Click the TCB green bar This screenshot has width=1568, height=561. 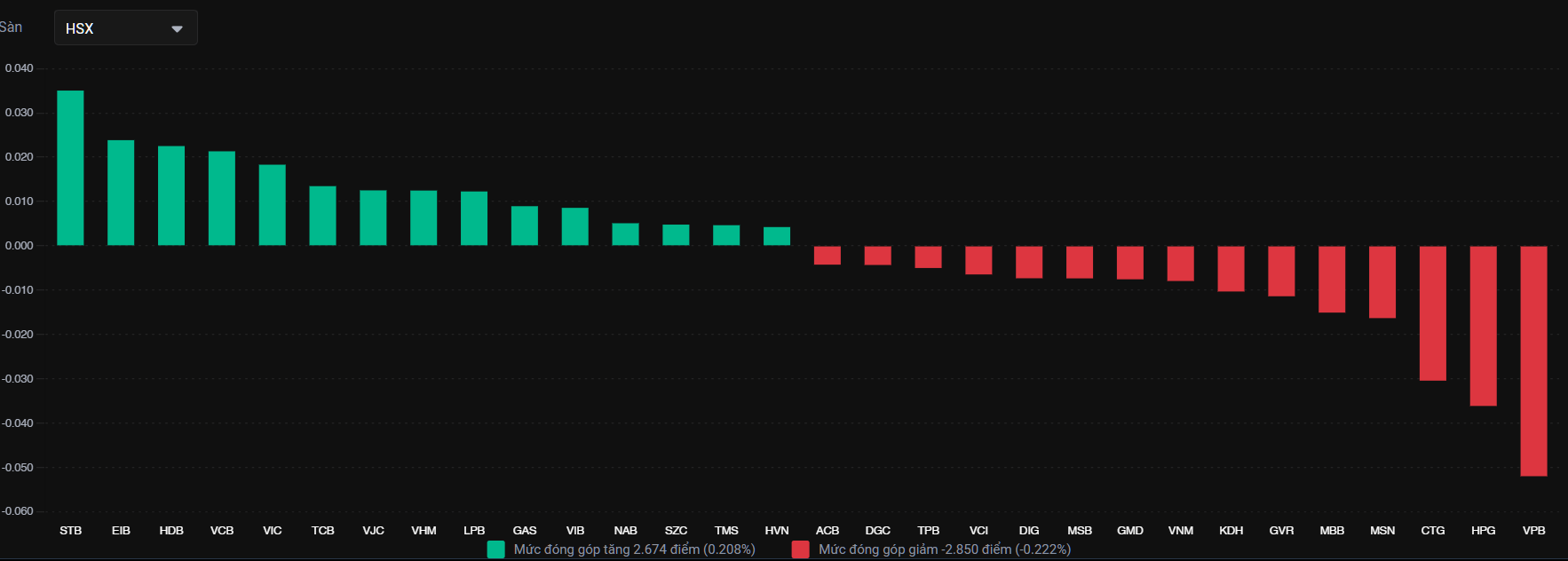click(322, 216)
